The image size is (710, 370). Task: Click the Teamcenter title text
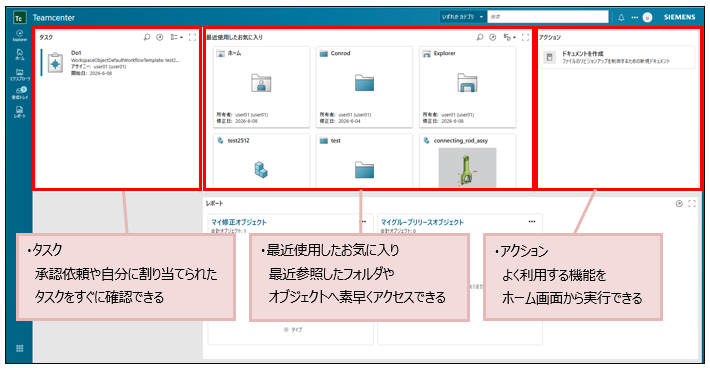click(53, 18)
